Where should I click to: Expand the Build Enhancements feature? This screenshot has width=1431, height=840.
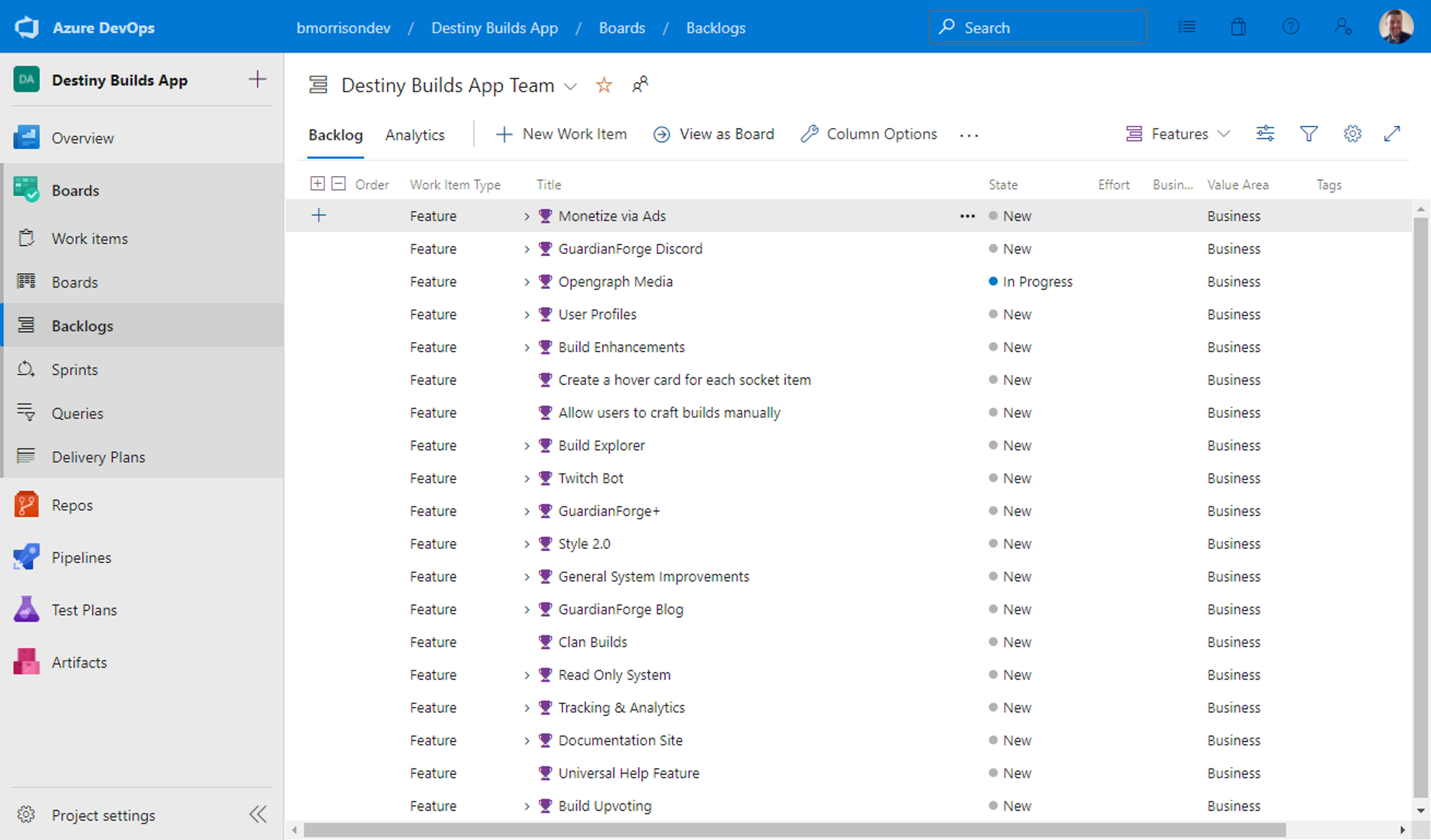(527, 348)
